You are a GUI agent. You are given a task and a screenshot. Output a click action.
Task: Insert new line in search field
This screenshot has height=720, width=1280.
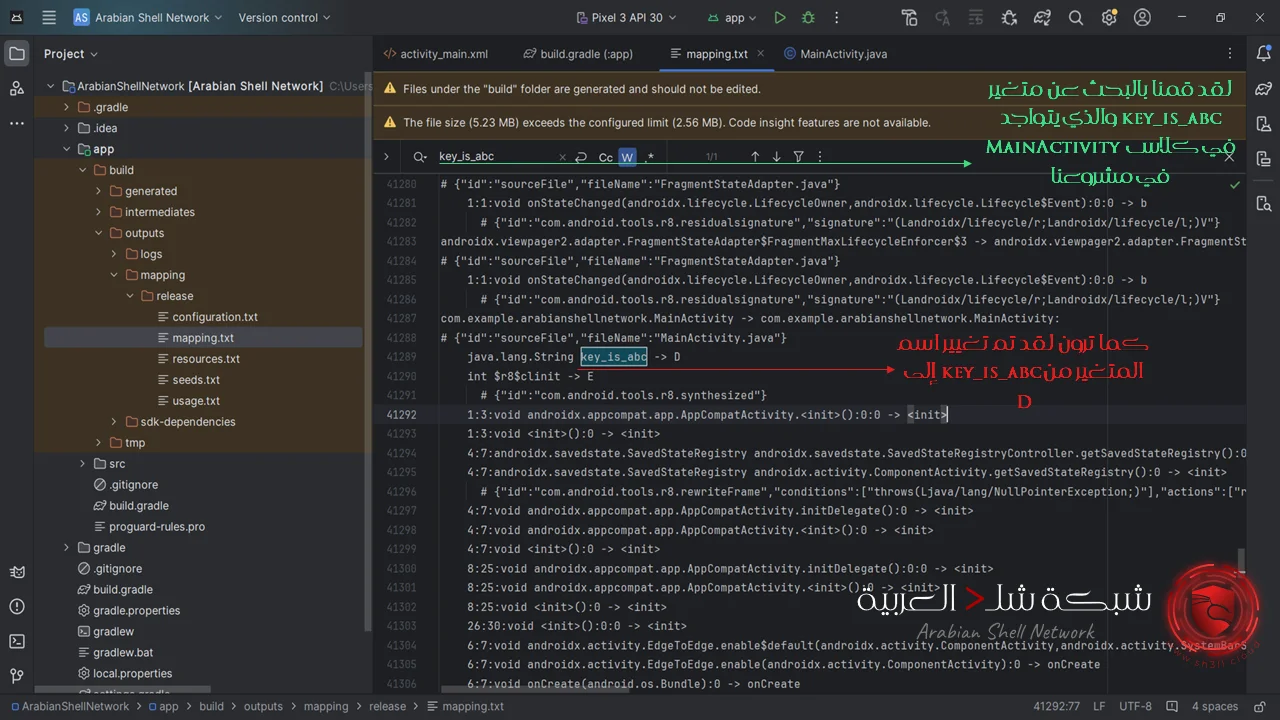point(581,157)
